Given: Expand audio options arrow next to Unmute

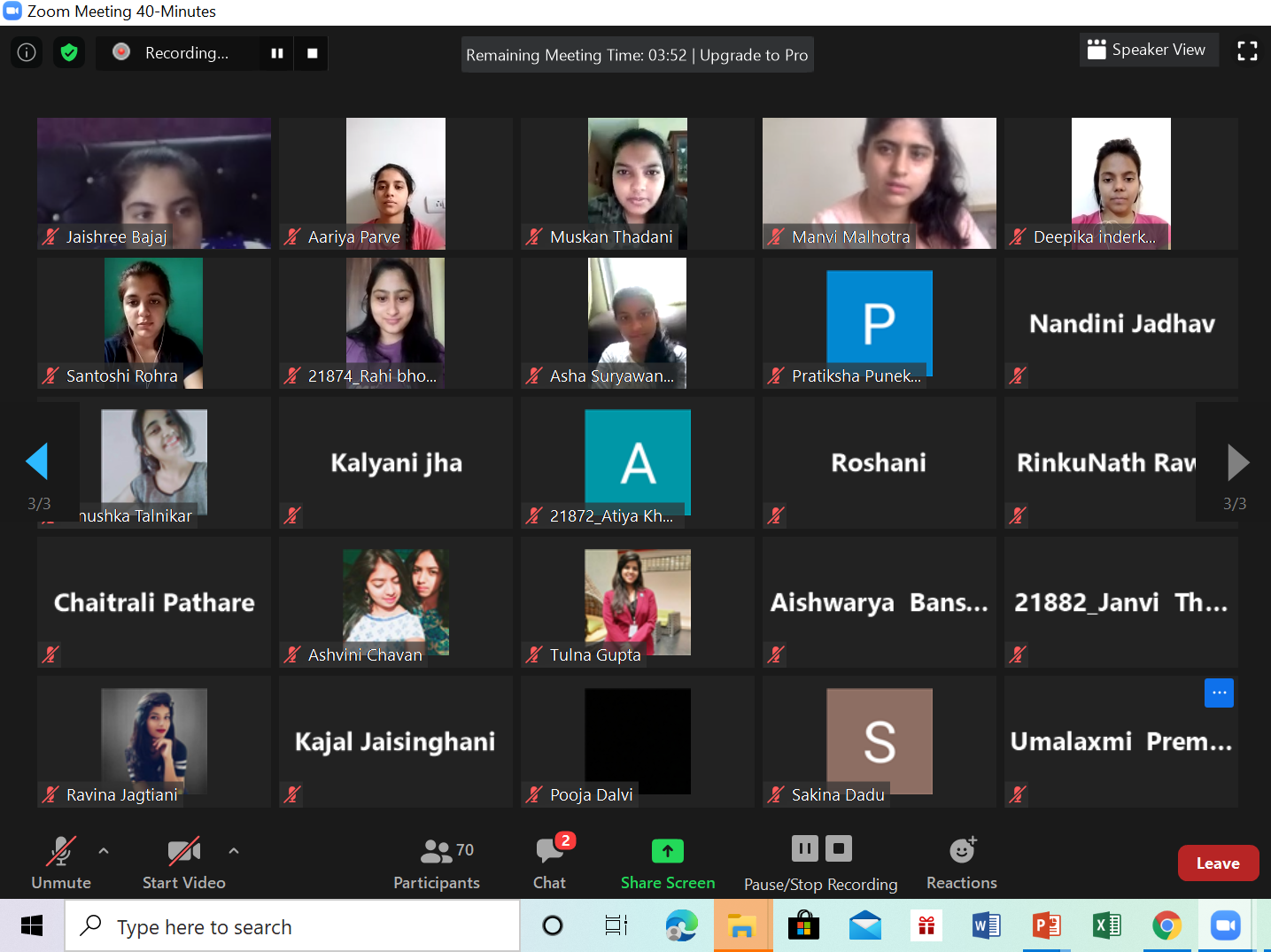Looking at the screenshot, I should (x=104, y=851).
